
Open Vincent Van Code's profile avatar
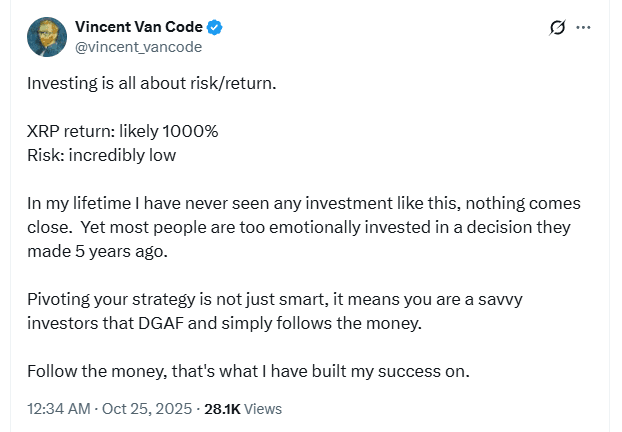coord(47,37)
